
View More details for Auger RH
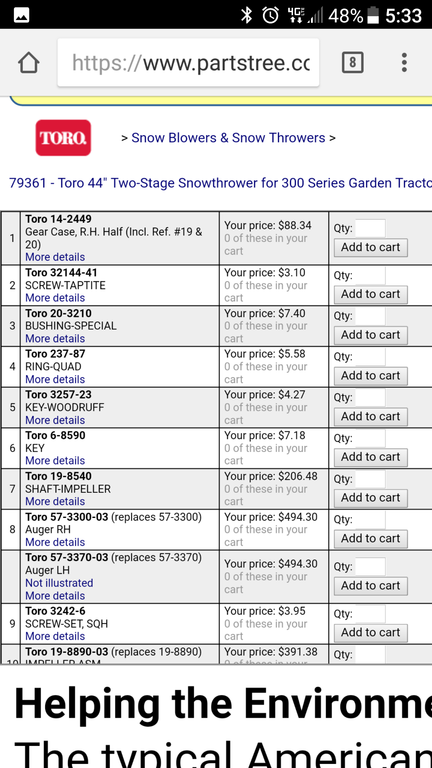(x=55, y=542)
